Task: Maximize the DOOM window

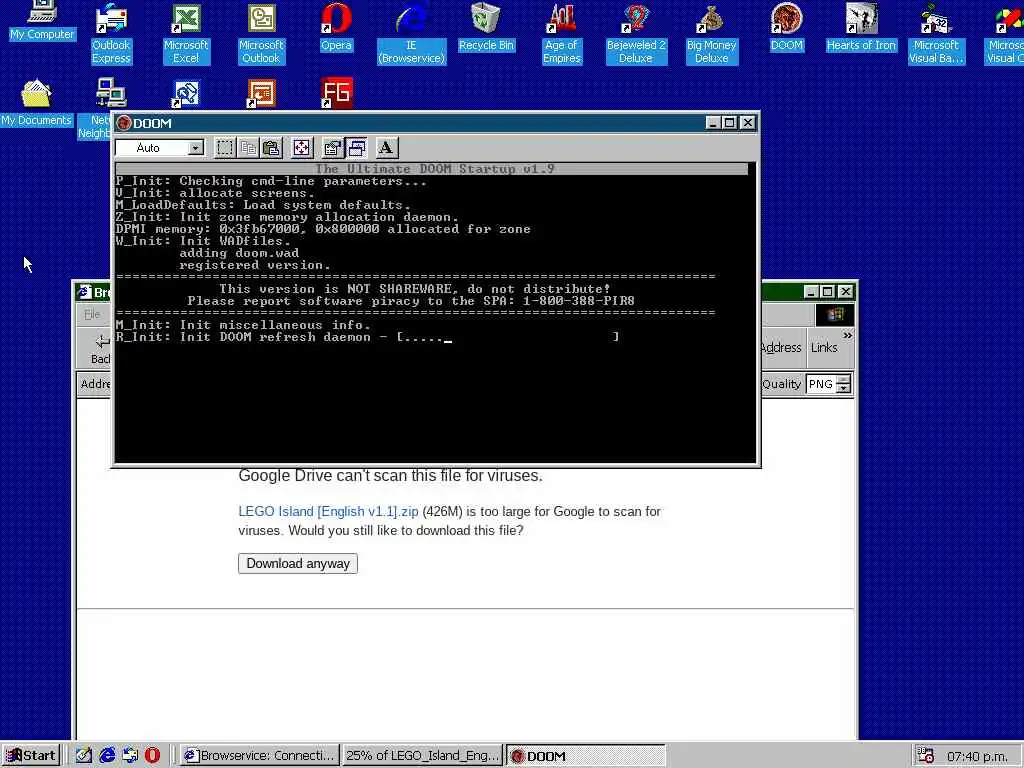Action: [730, 122]
